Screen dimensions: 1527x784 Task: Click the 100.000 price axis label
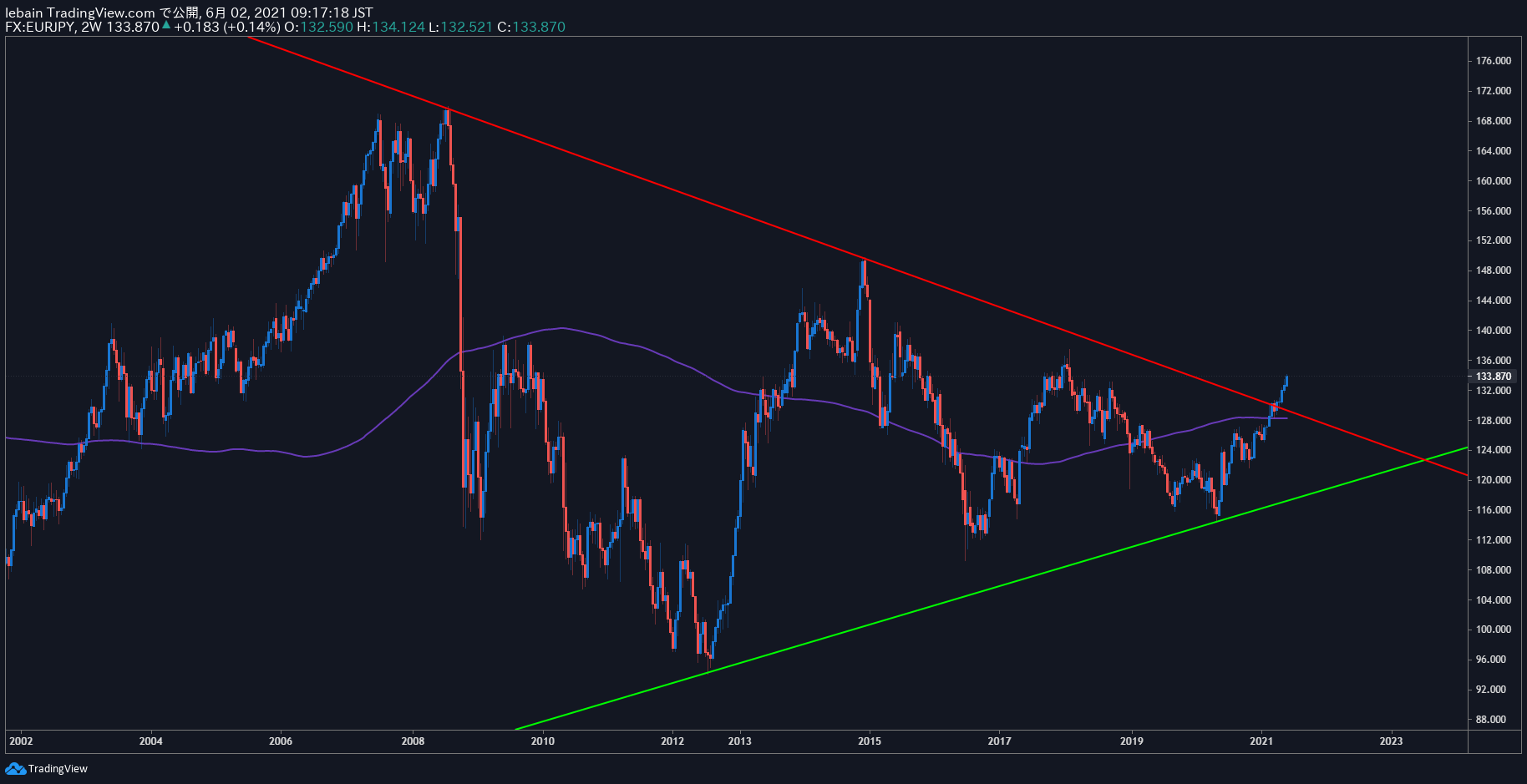pyautogui.click(x=1494, y=630)
